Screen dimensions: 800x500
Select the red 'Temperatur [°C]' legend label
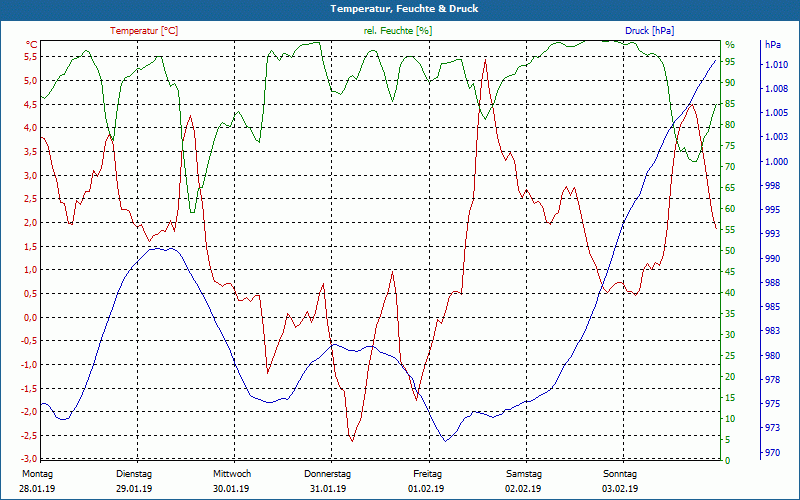pyautogui.click(x=144, y=31)
